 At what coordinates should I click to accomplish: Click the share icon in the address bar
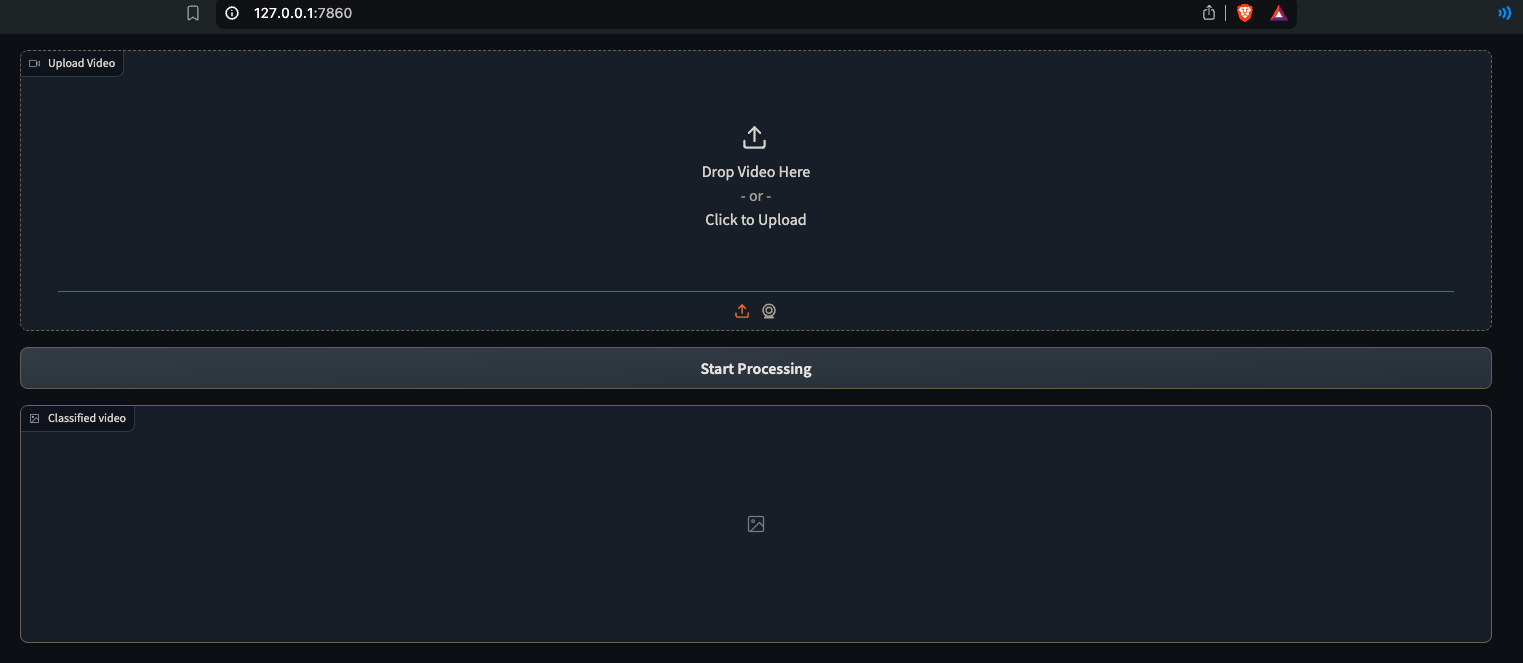click(1209, 13)
